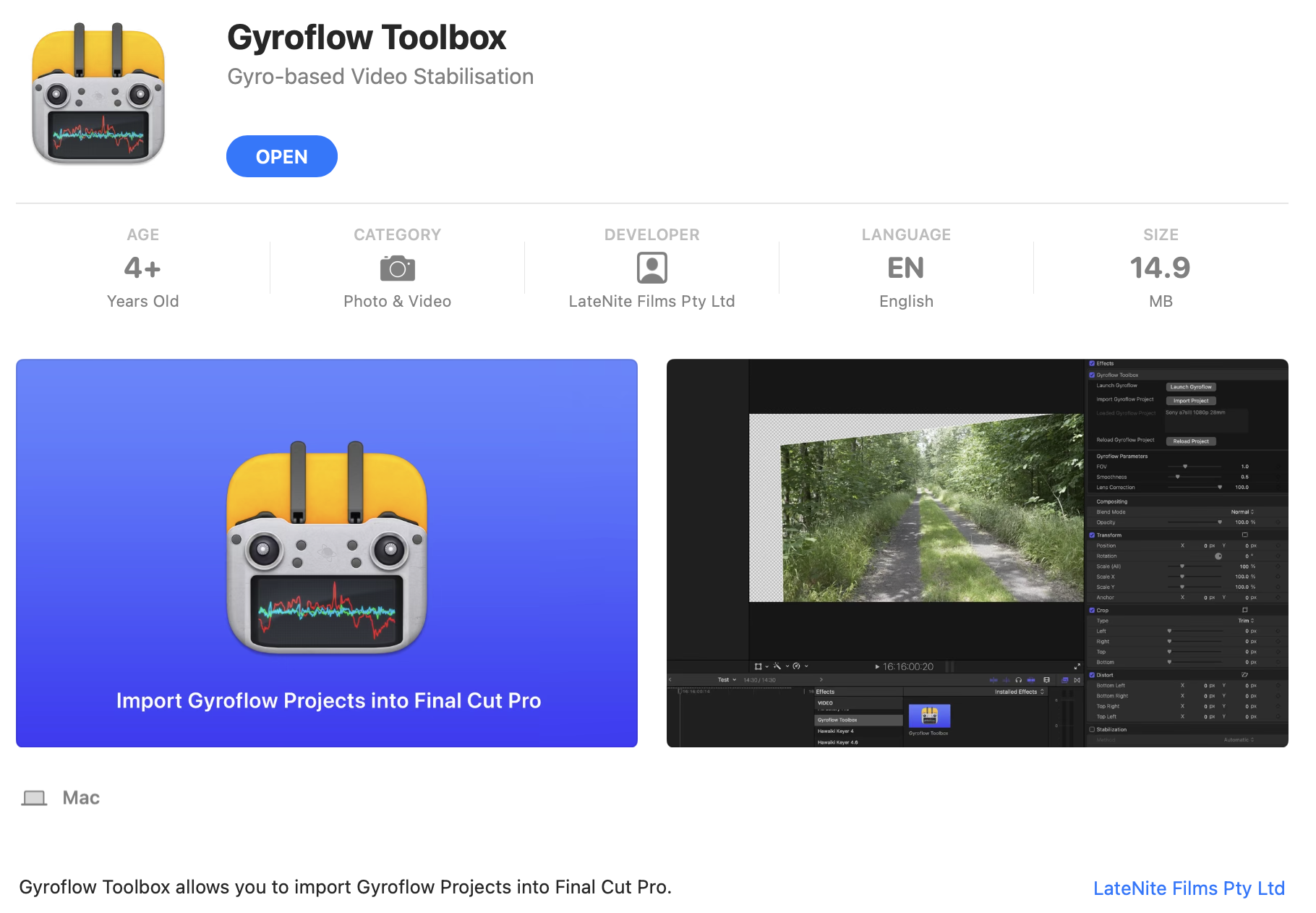Click the effects browser icon in the timeline bar
Screen dimensions: 1316x913
click(1065, 680)
